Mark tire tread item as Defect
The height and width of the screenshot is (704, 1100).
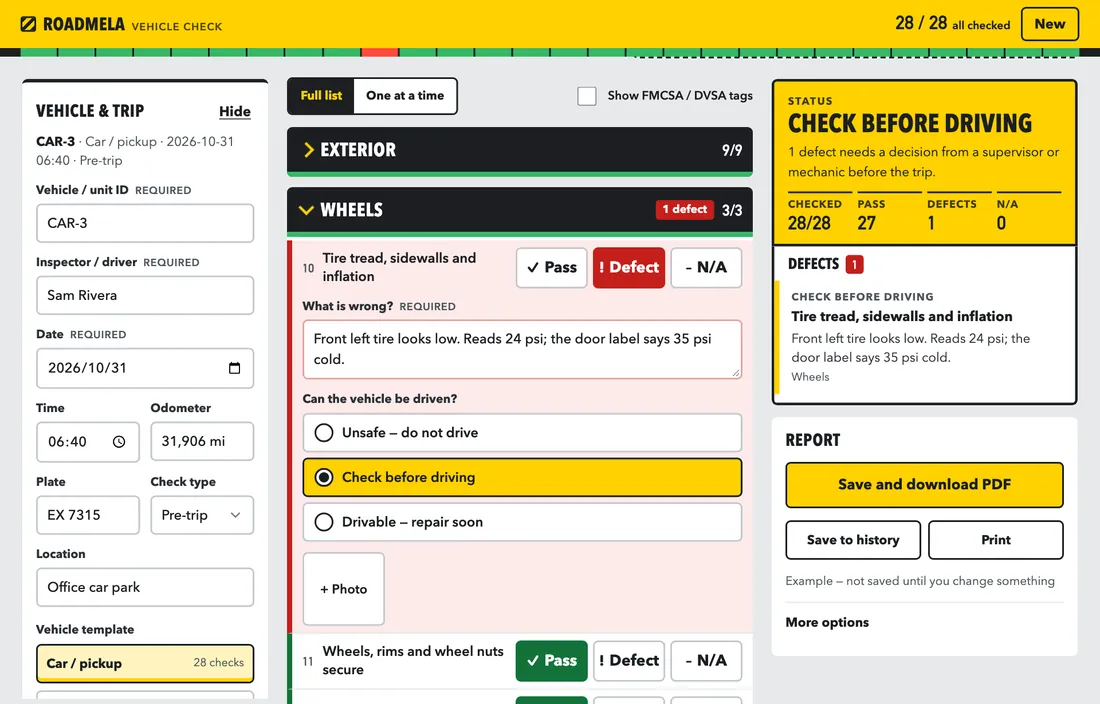click(629, 267)
